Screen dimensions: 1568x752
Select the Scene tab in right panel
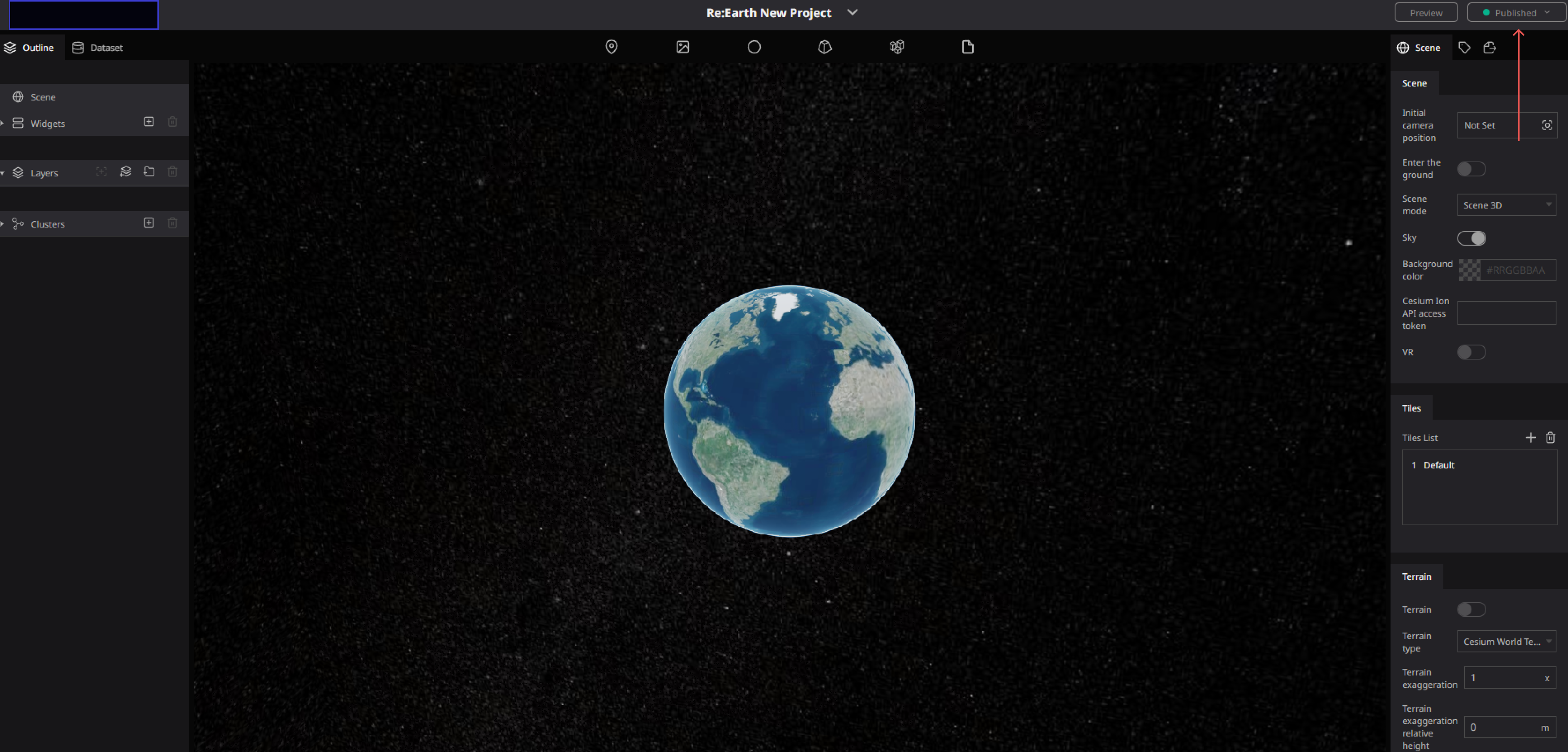point(1420,47)
